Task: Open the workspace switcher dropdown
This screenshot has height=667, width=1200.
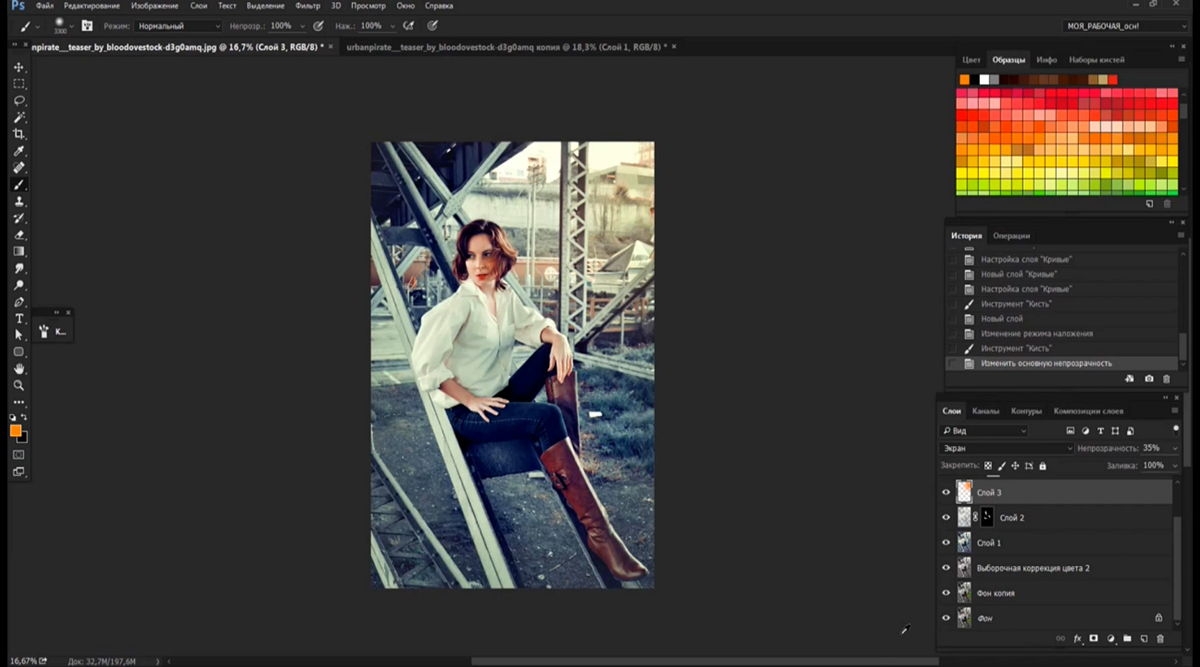Action: click(x=1125, y=25)
